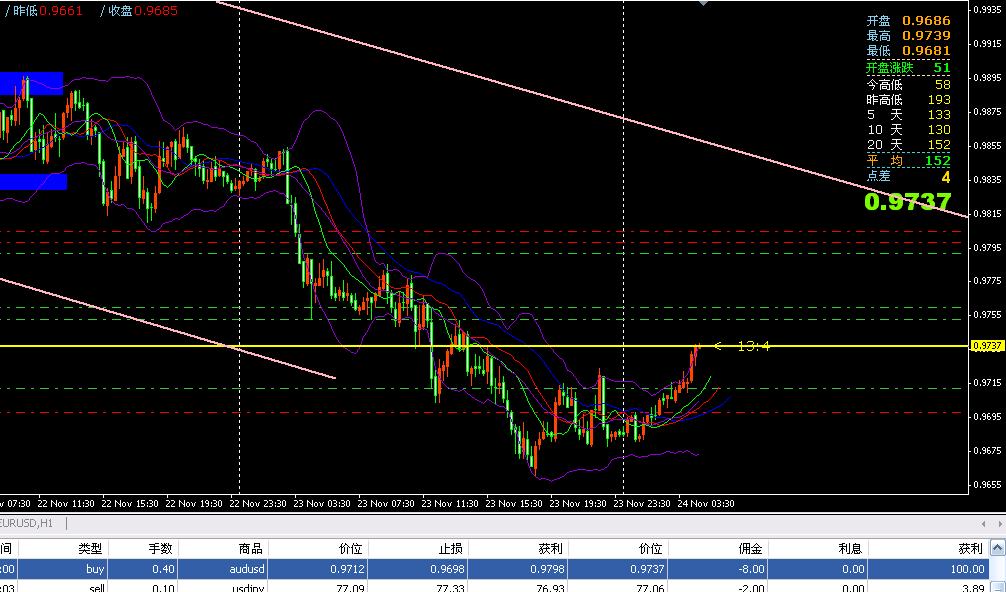Click the 点差 4 spread label
This screenshot has width=1006, height=592.
(x=908, y=176)
